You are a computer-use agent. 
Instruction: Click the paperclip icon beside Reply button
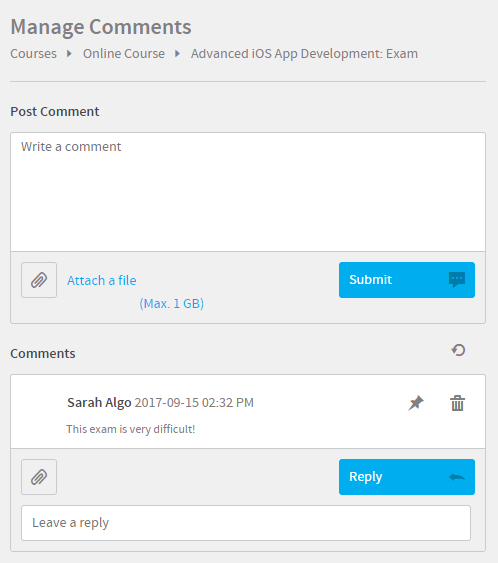(x=39, y=477)
